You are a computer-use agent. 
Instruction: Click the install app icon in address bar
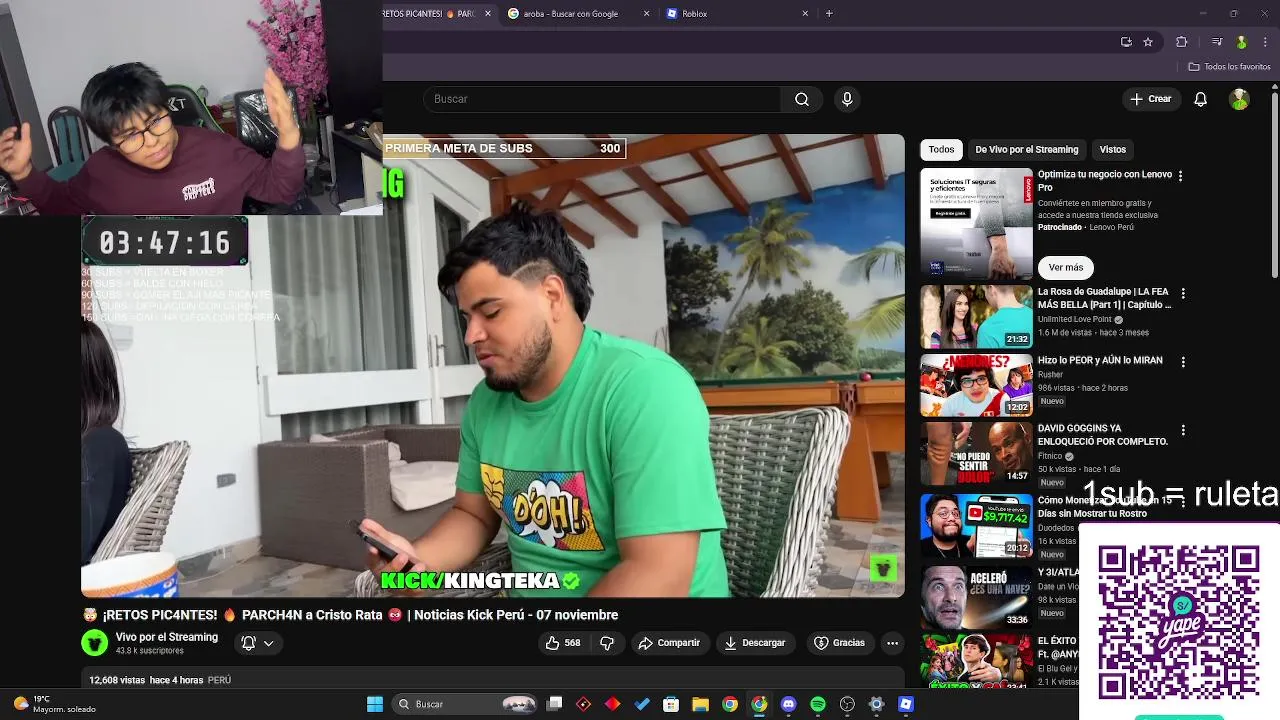[x=1126, y=42]
